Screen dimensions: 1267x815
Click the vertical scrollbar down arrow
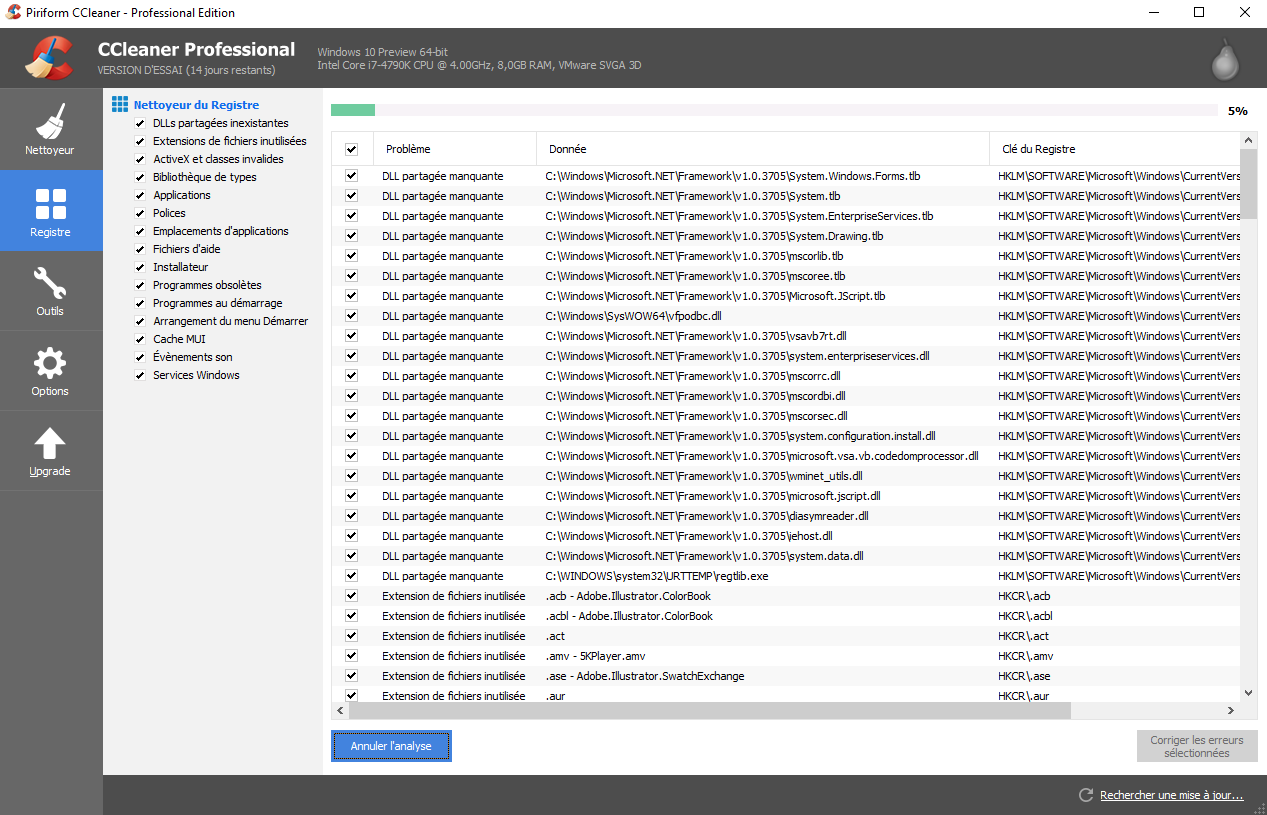coord(1249,692)
